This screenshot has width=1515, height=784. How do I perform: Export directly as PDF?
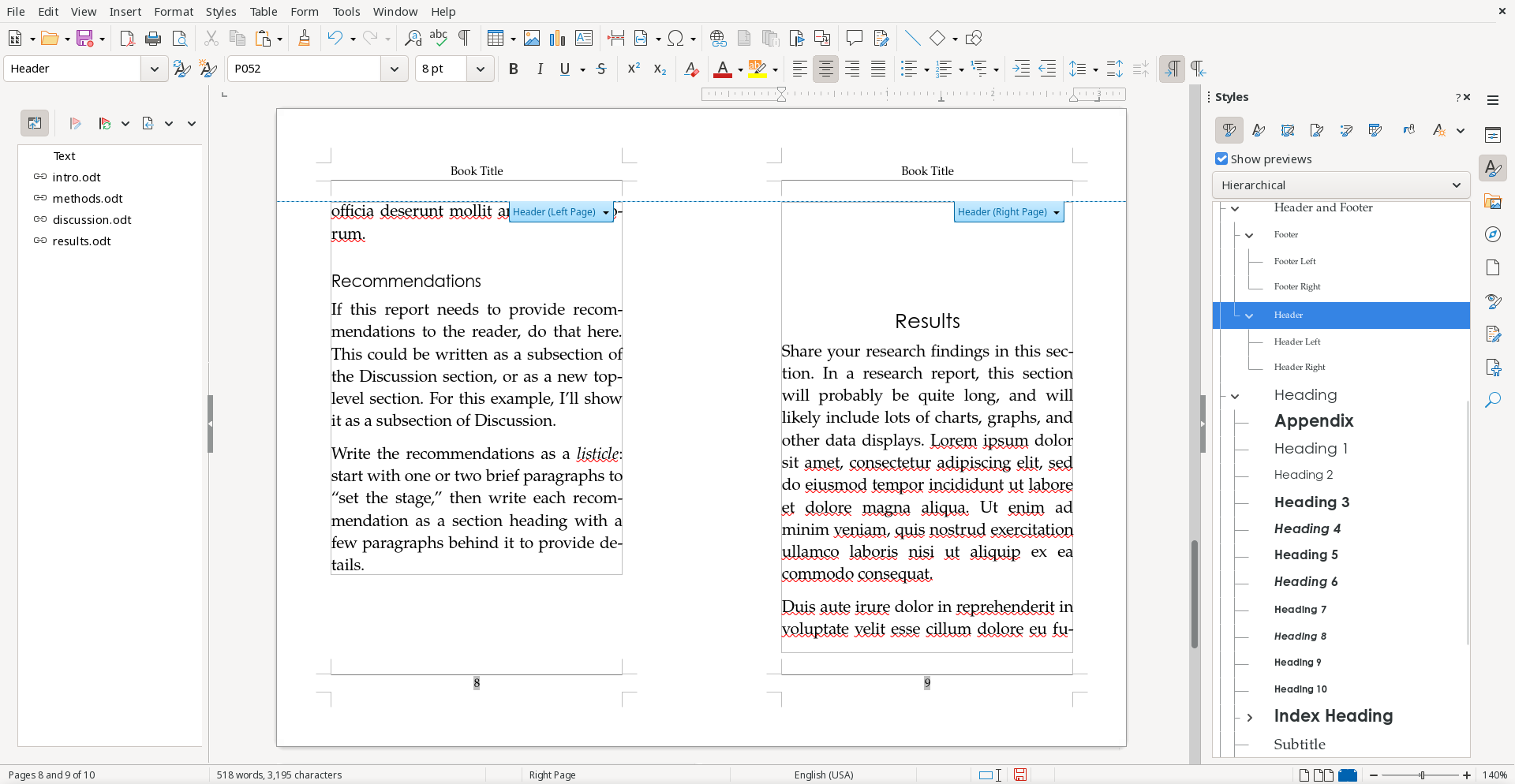[x=127, y=38]
